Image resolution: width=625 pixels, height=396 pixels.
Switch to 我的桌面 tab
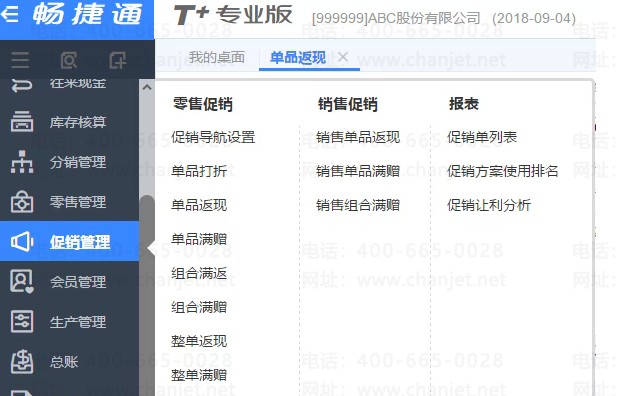click(217, 57)
